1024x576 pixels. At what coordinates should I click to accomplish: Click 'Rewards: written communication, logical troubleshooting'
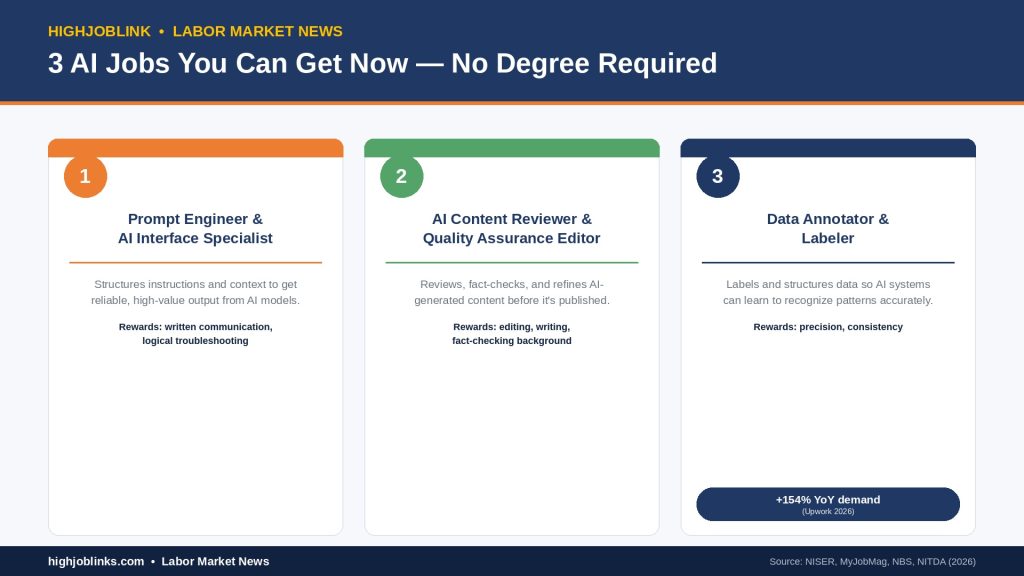pyautogui.click(x=195, y=334)
